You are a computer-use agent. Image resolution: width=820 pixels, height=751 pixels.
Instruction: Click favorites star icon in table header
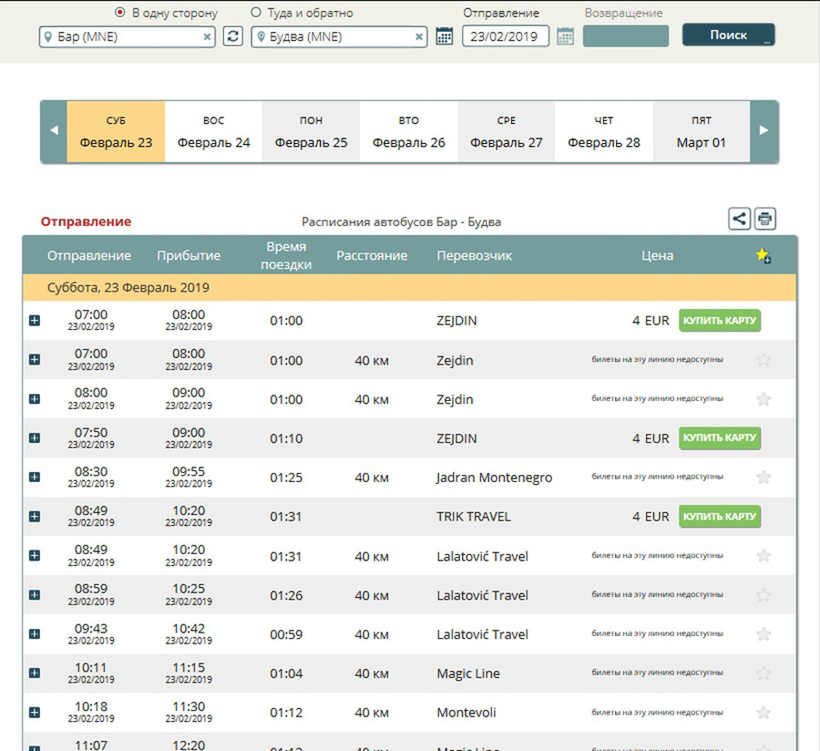[x=763, y=256]
